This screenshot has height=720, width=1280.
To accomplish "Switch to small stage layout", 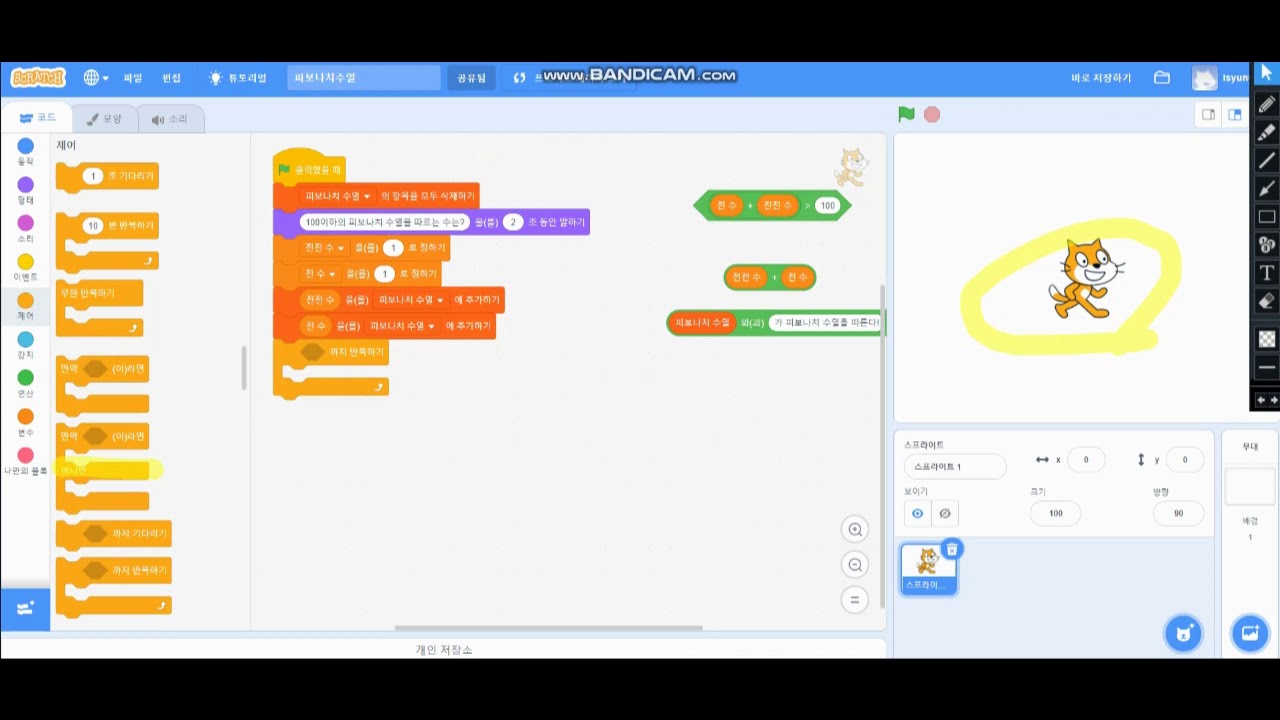I will click(1208, 115).
